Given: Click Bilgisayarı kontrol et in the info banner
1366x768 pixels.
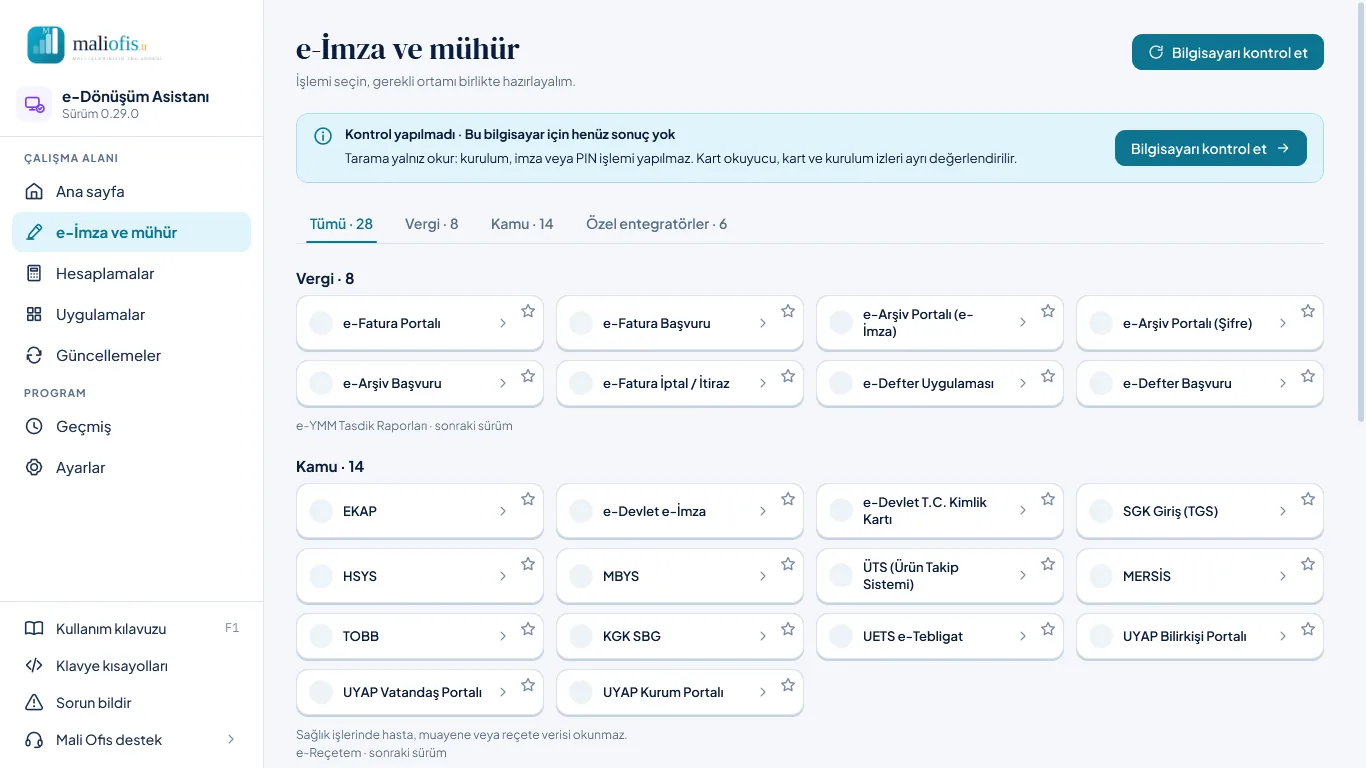Looking at the screenshot, I should tap(1210, 148).
